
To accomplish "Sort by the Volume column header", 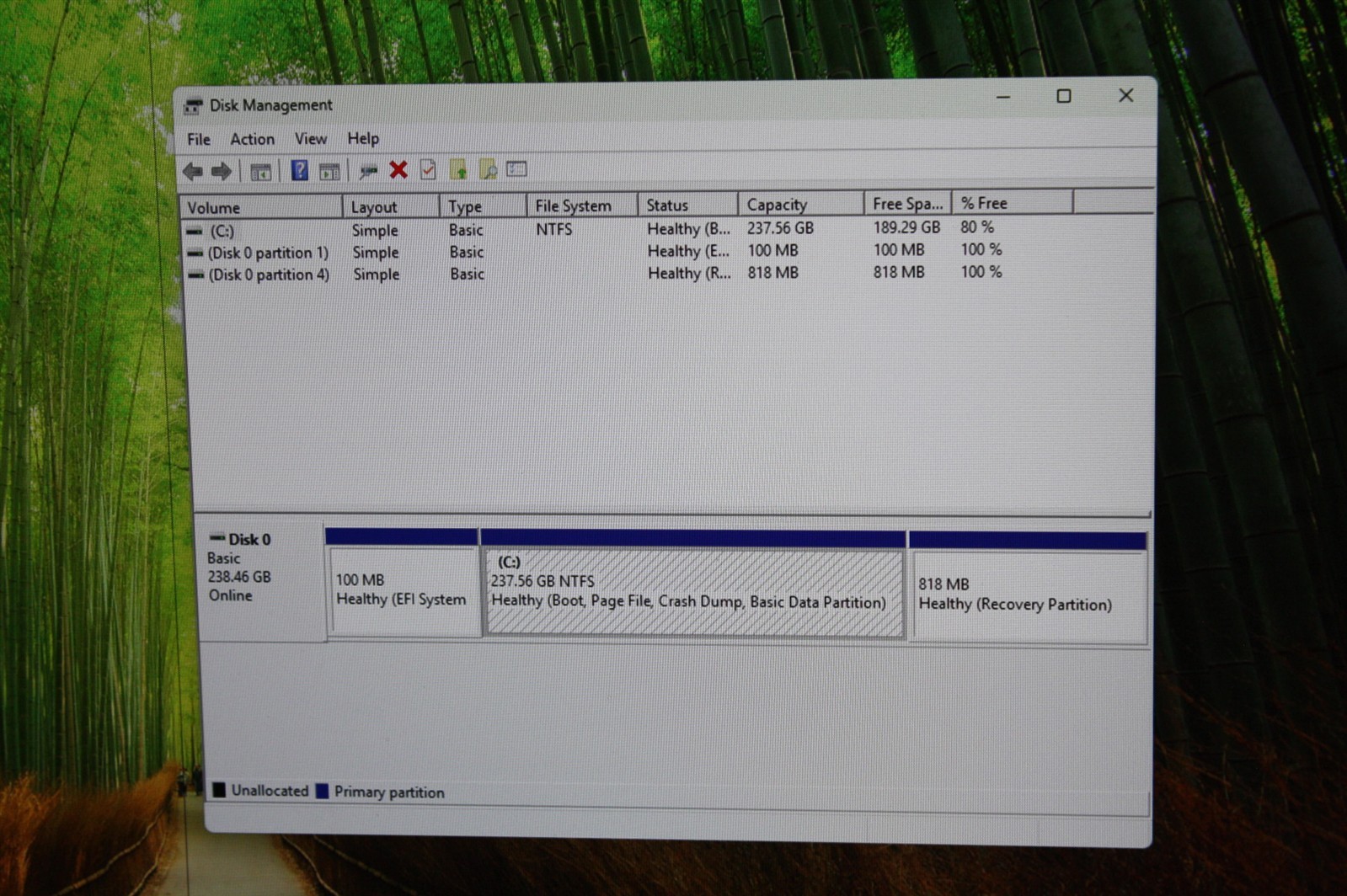I will (261, 207).
